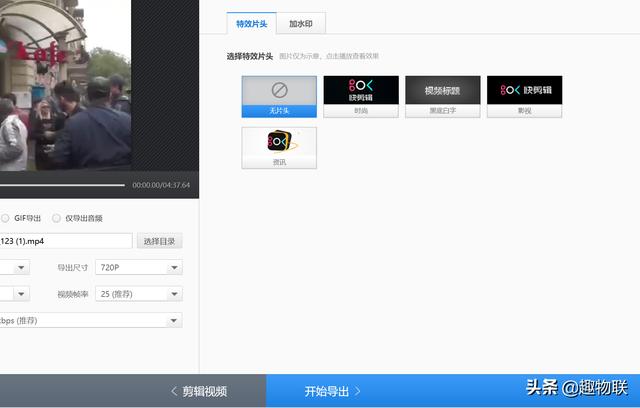This screenshot has height=408, width=640.
Task: Switch to the 加水印 tab
Action: [302, 24]
